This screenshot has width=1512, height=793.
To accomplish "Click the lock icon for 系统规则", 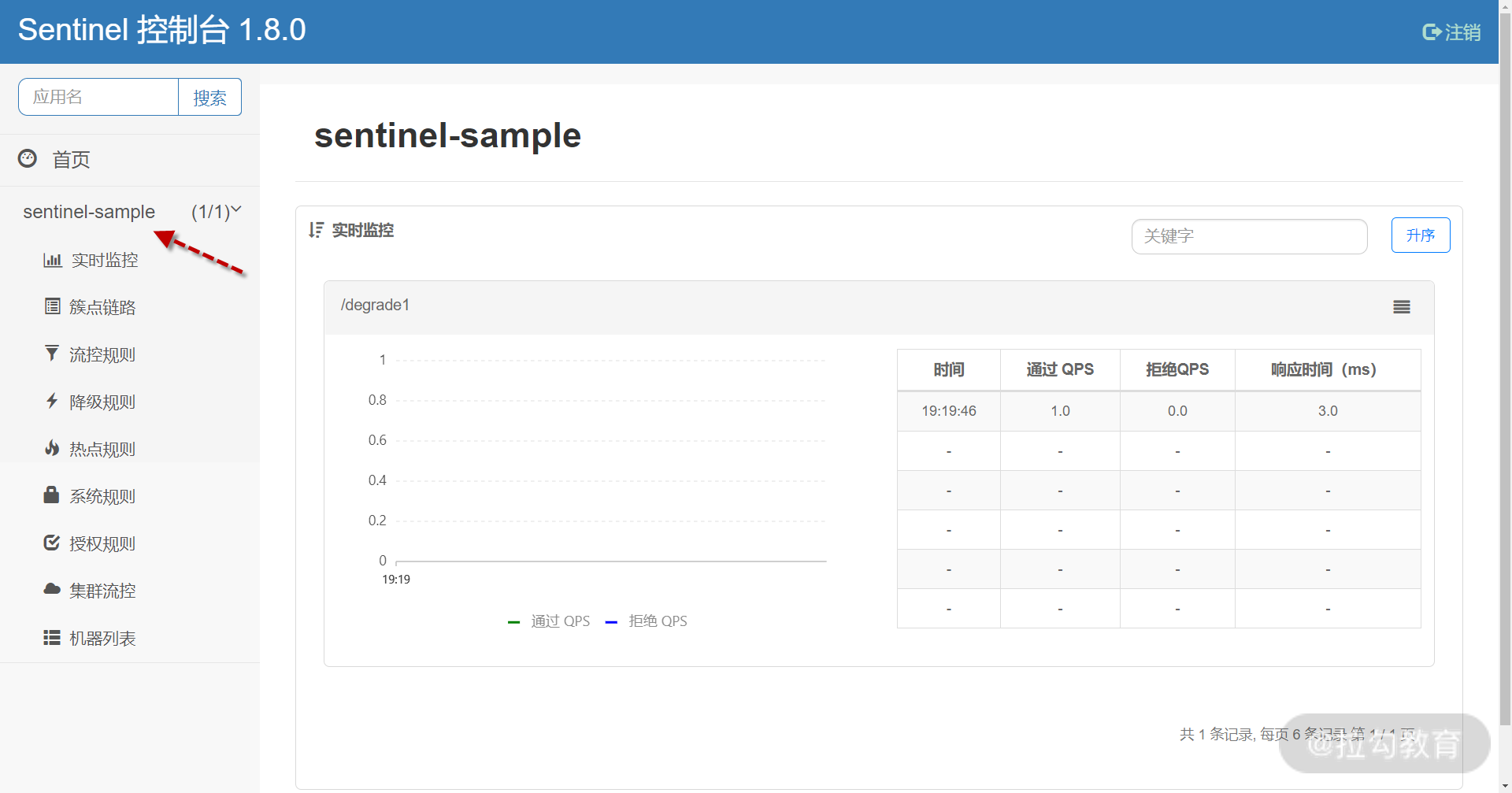I will 52,495.
